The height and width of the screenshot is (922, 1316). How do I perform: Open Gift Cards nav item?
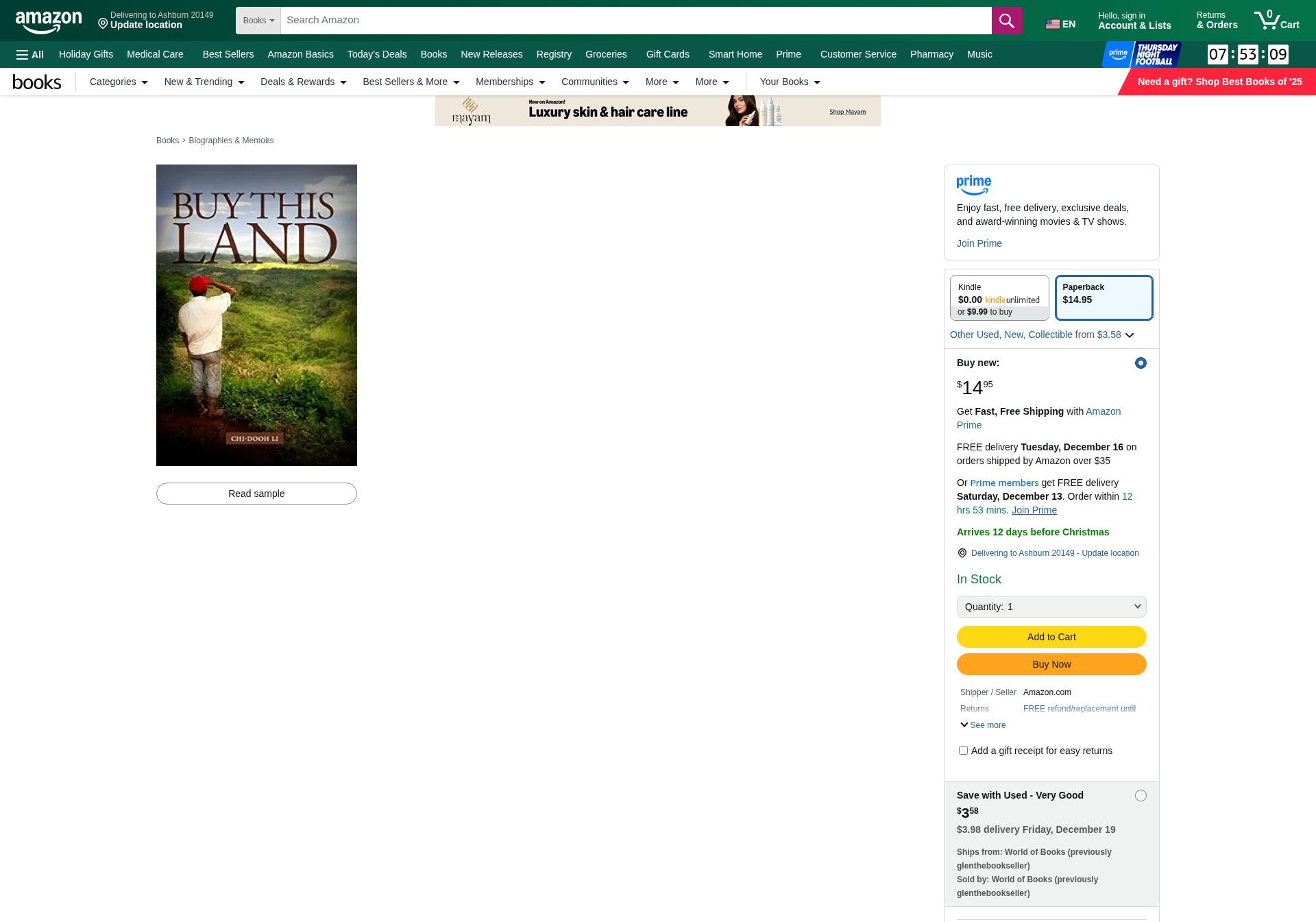(668, 55)
